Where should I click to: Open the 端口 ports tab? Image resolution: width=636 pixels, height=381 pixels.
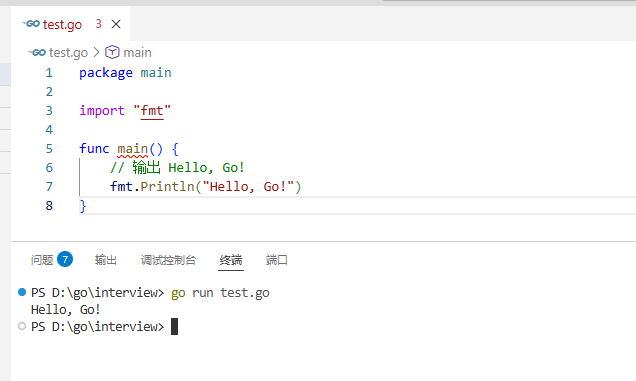click(x=277, y=260)
